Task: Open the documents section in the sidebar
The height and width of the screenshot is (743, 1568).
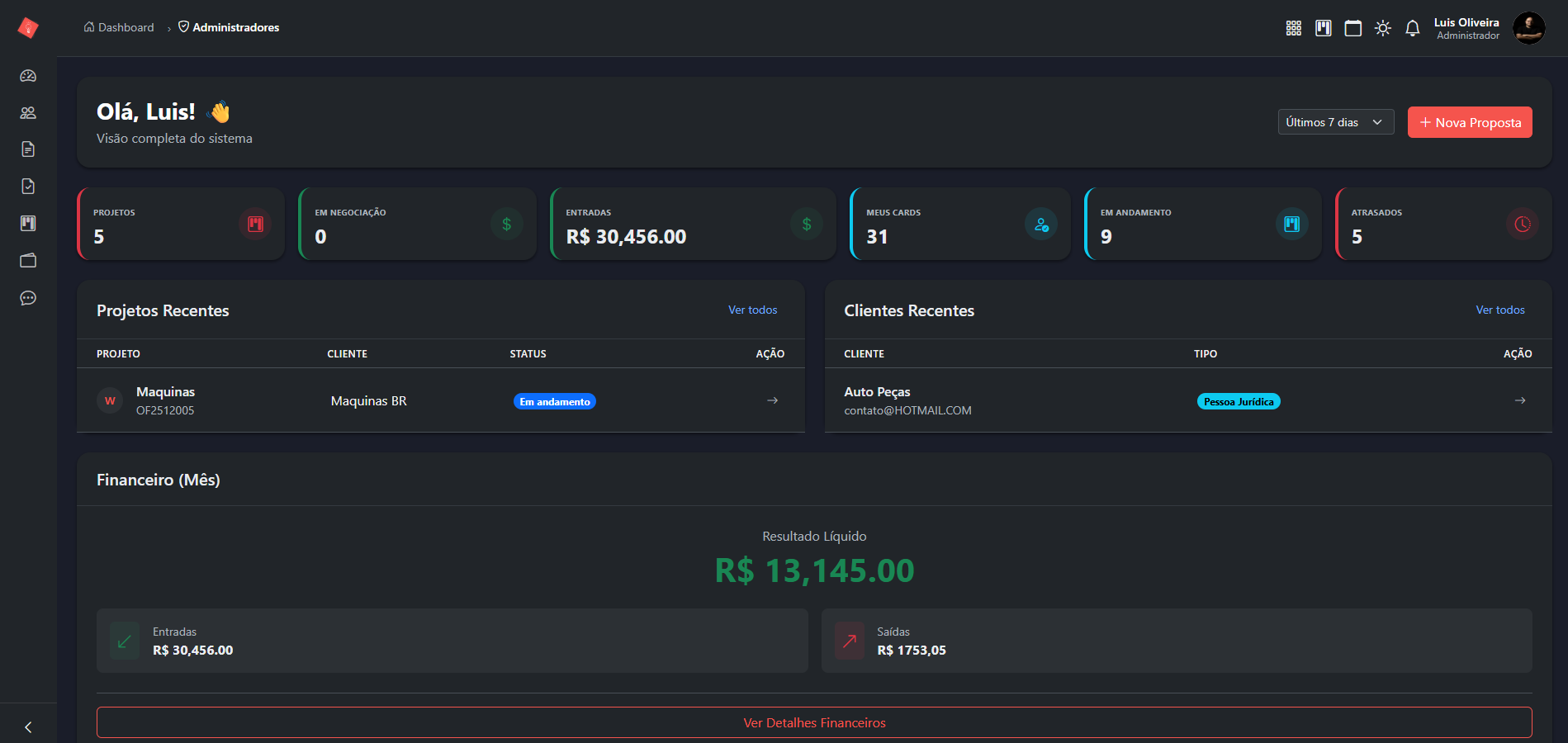Action: click(x=28, y=149)
